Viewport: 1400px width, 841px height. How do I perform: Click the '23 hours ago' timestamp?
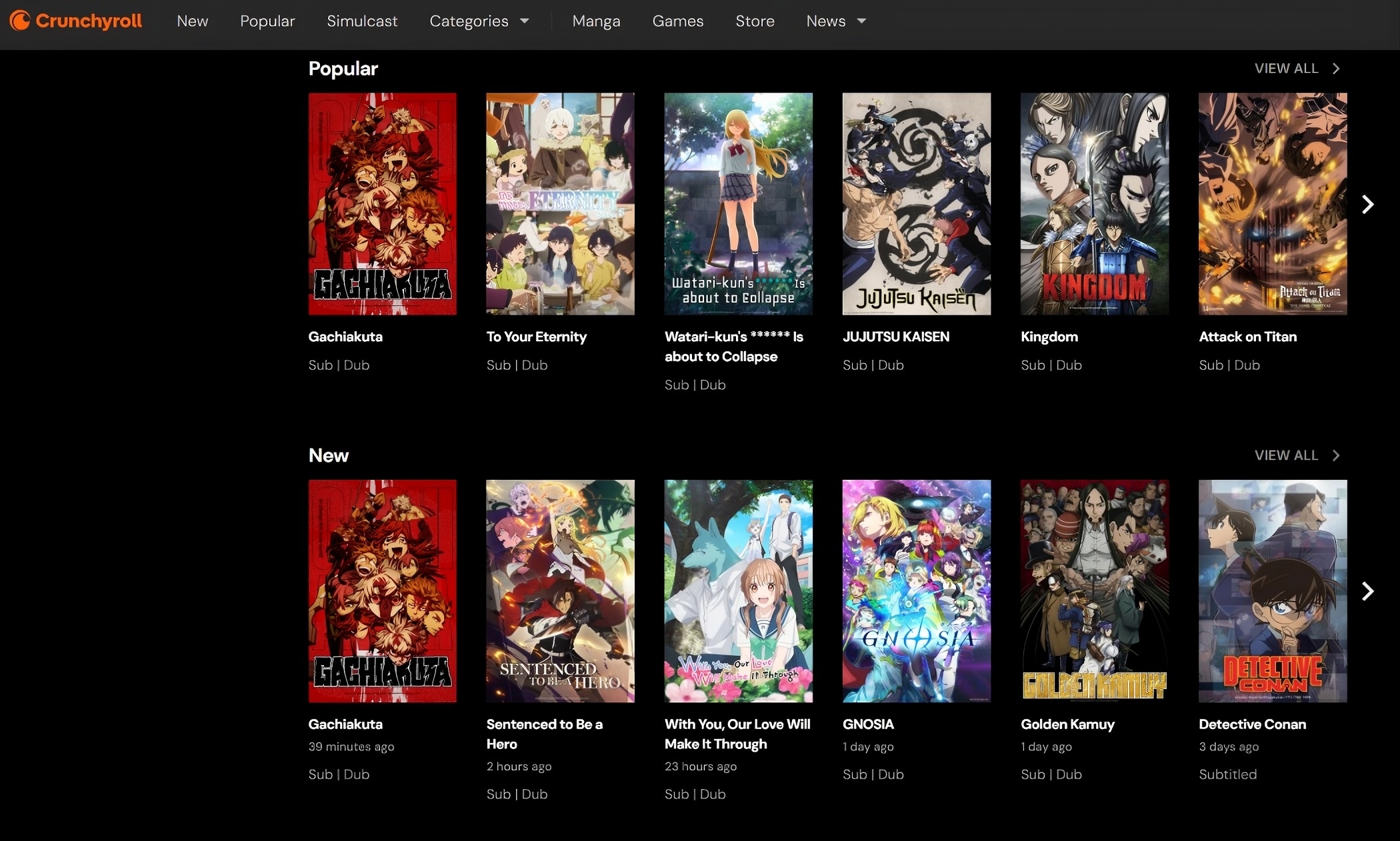(701, 766)
